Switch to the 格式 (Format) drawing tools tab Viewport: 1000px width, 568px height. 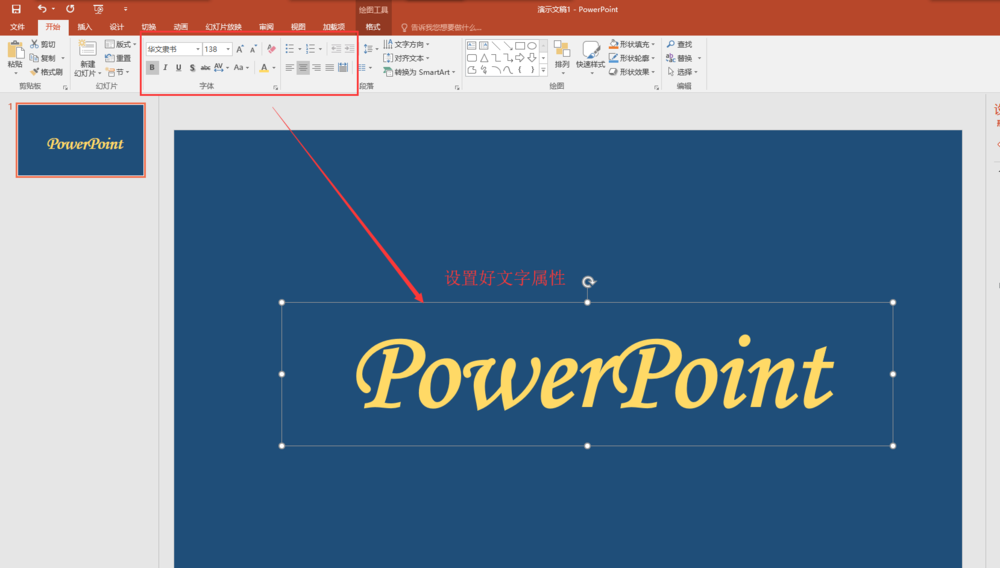click(x=373, y=27)
